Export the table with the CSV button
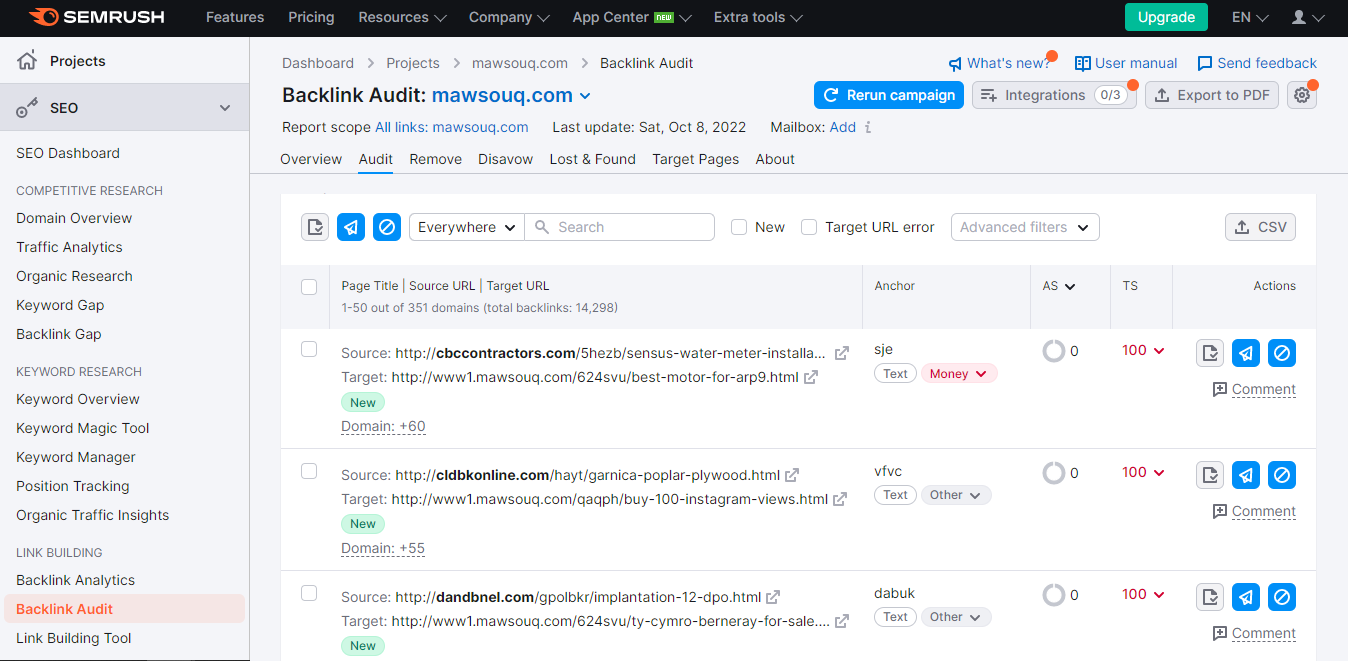 tap(1260, 227)
